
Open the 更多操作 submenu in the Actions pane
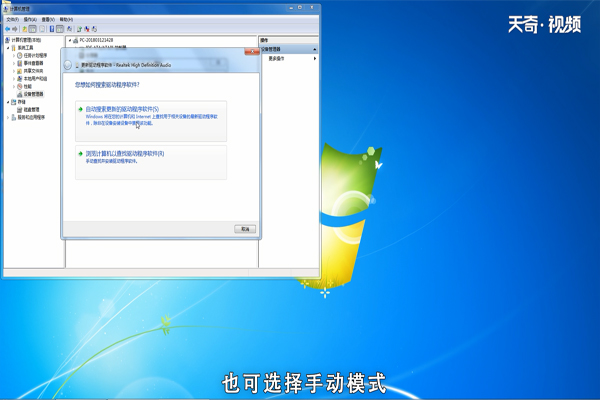click(292, 59)
